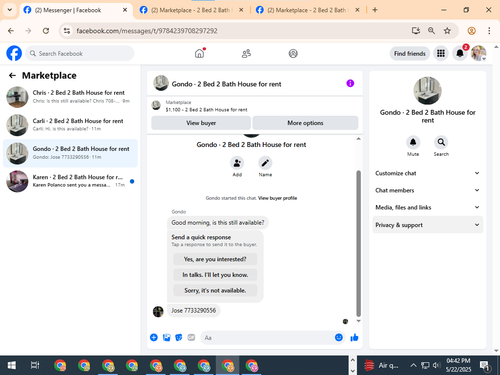Open the Facebook logo home link
The image size is (500, 375).
tap(14, 53)
